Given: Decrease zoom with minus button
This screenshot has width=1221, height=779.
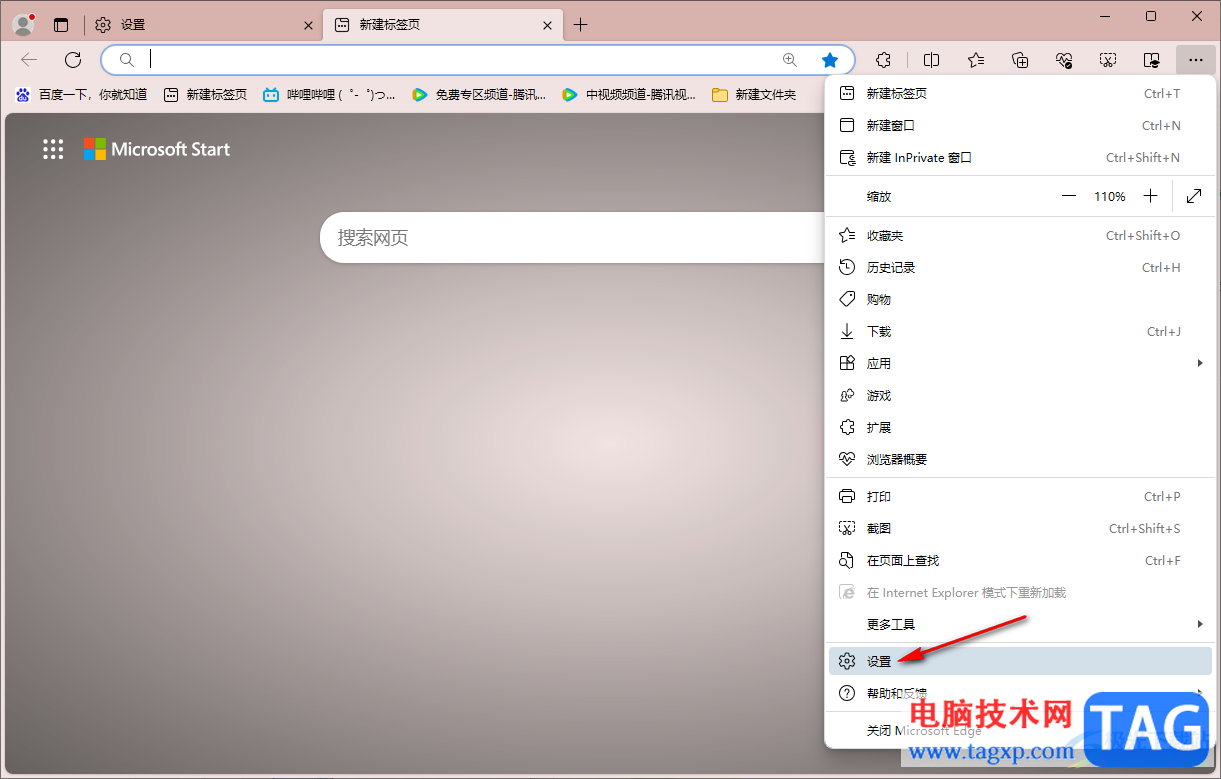Looking at the screenshot, I should click(x=1069, y=196).
